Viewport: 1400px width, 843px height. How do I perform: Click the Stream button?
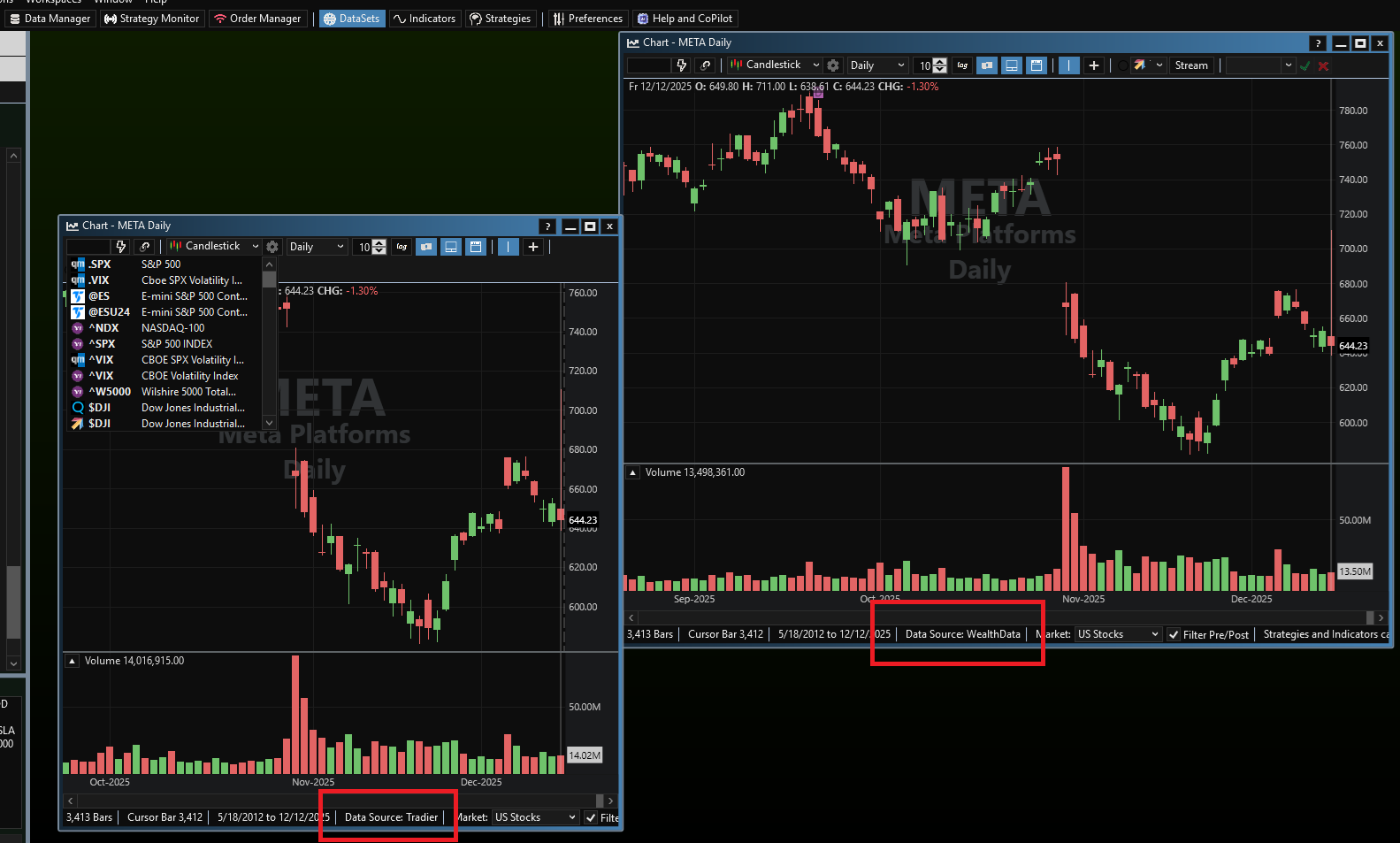1190,65
